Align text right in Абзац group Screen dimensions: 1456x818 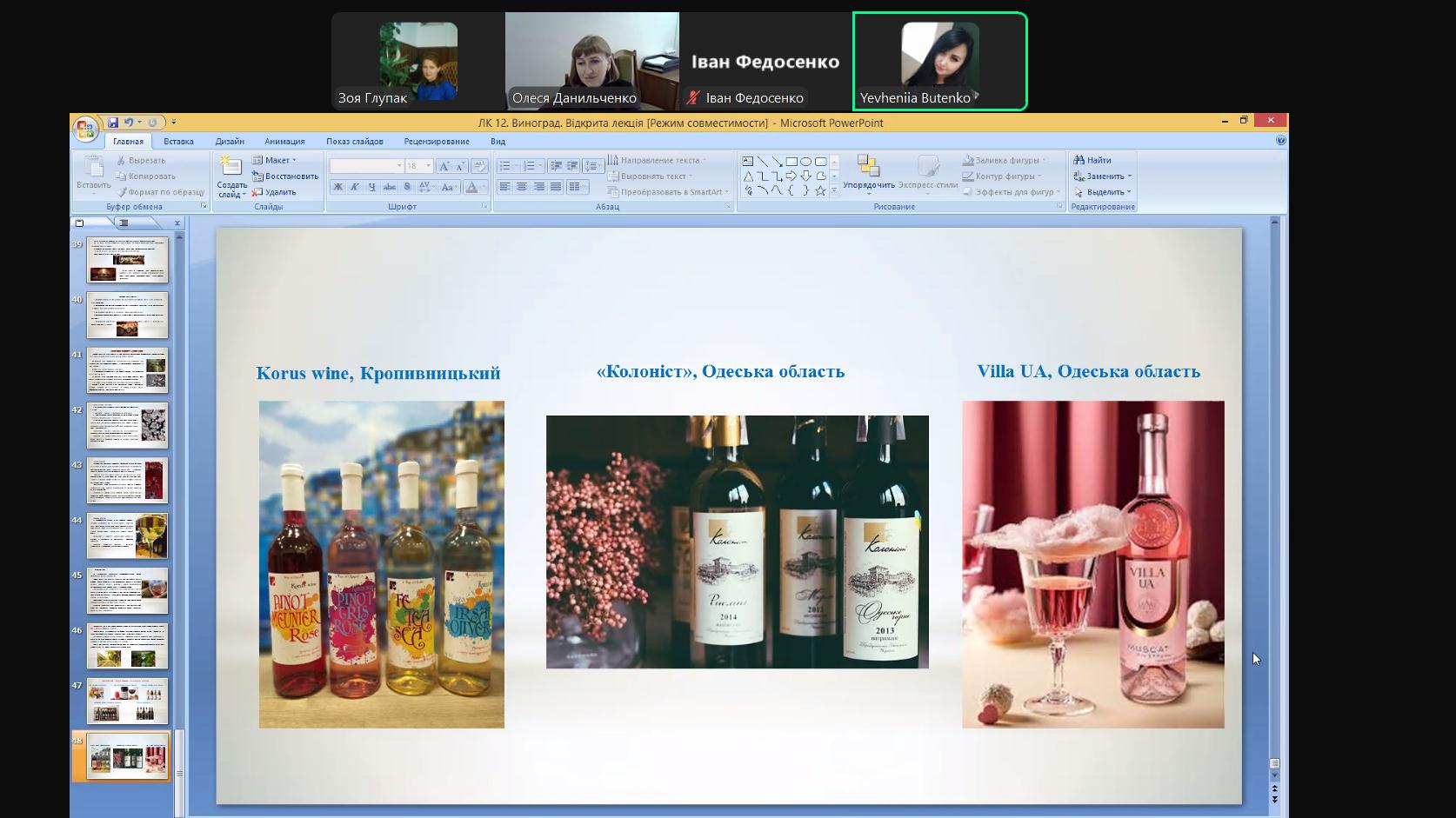tap(539, 187)
